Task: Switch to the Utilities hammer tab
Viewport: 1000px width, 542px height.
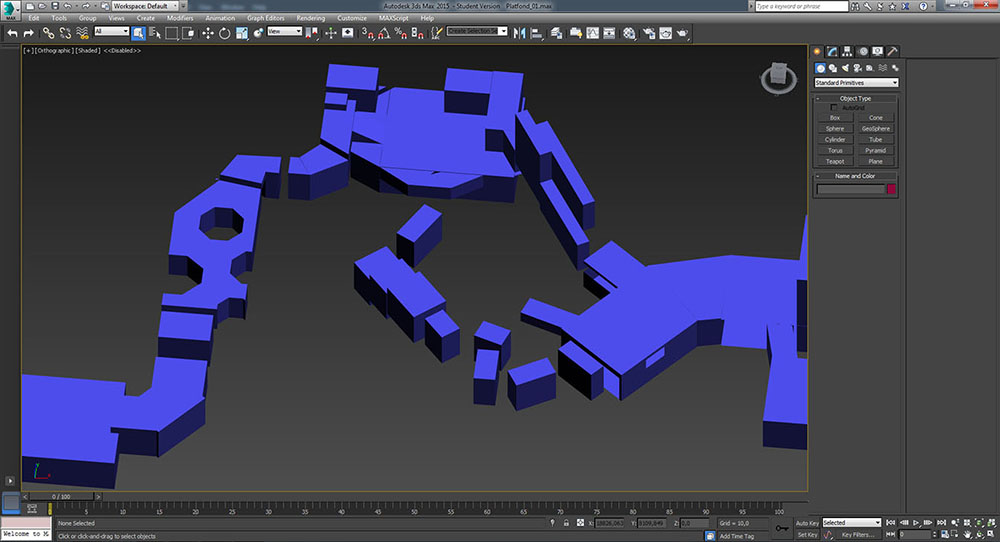Action: pyautogui.click(x=892, y=51)
